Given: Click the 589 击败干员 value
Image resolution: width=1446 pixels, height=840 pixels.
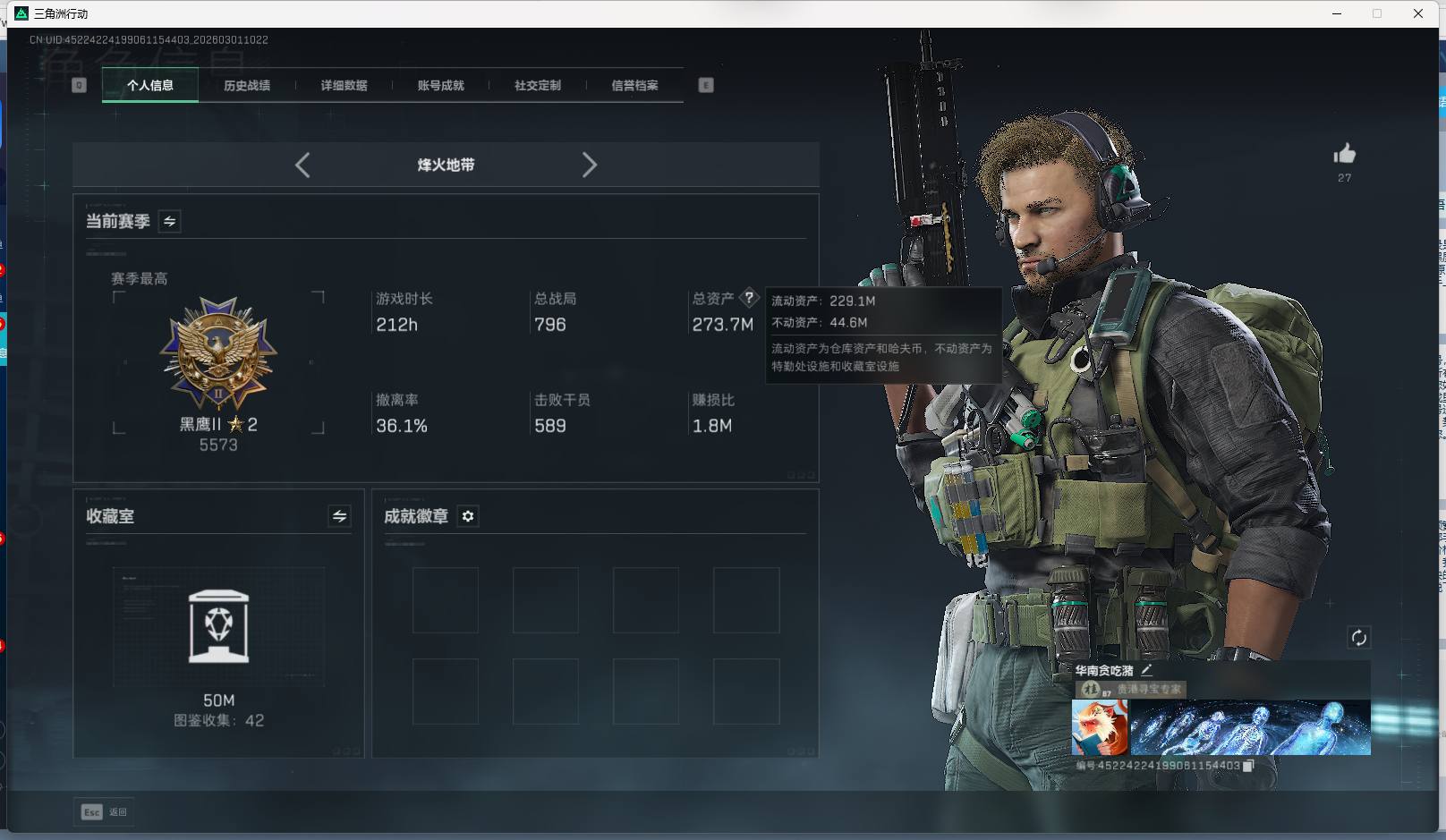Looking at the screenshot, I should coord(549,426).
